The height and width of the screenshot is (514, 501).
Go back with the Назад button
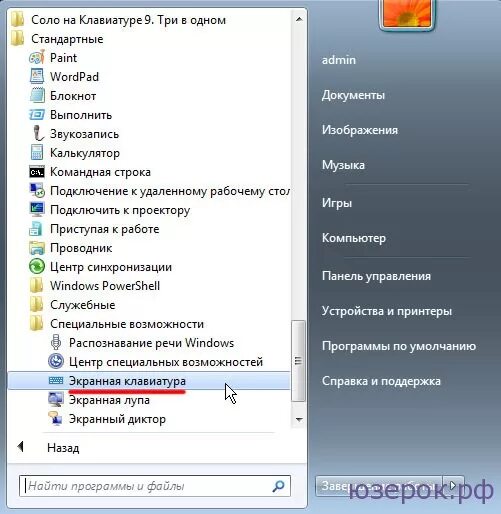tap(63, 448)
